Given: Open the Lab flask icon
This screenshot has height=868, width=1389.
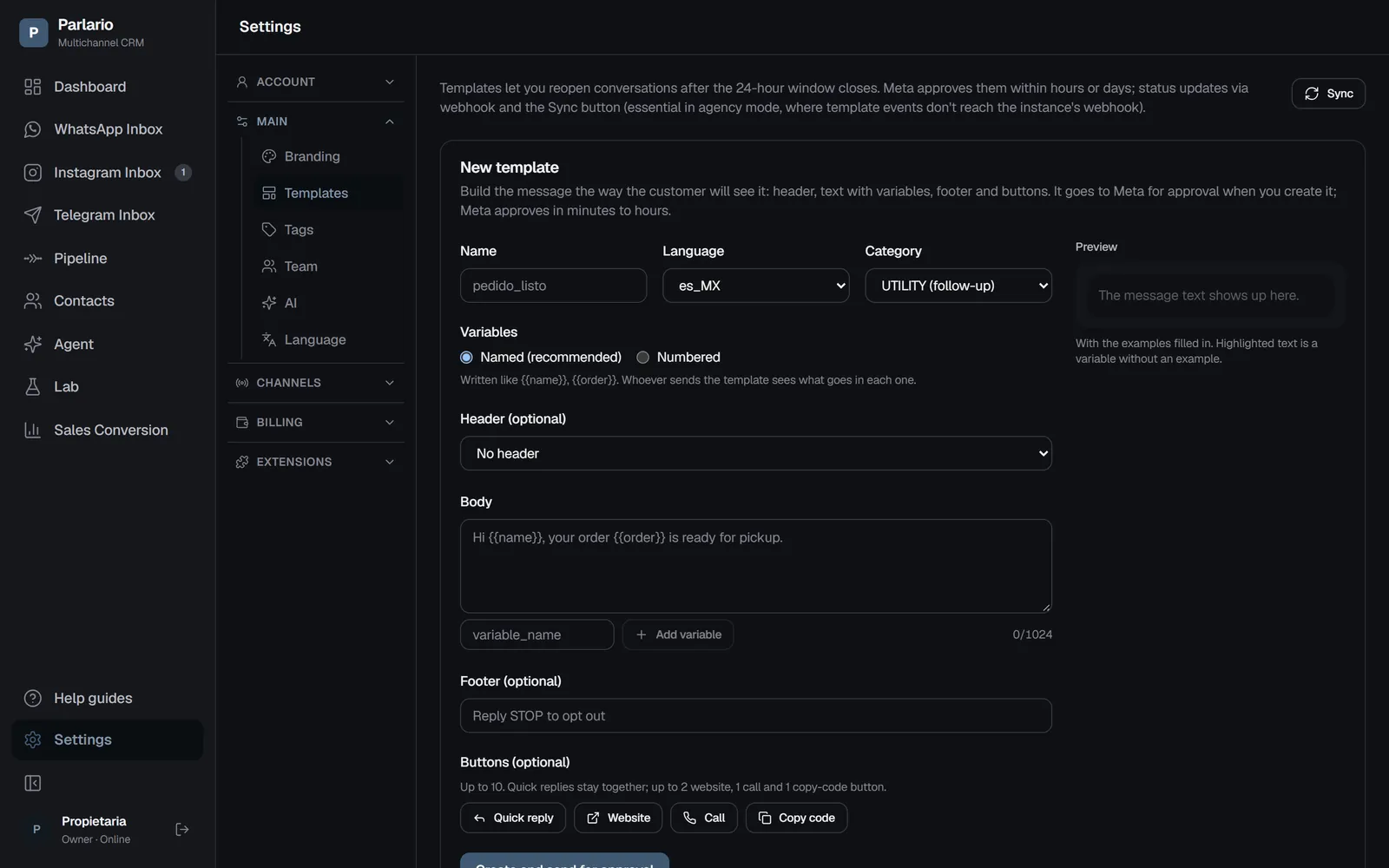Looking at the screenshot, I should (32, 387).
